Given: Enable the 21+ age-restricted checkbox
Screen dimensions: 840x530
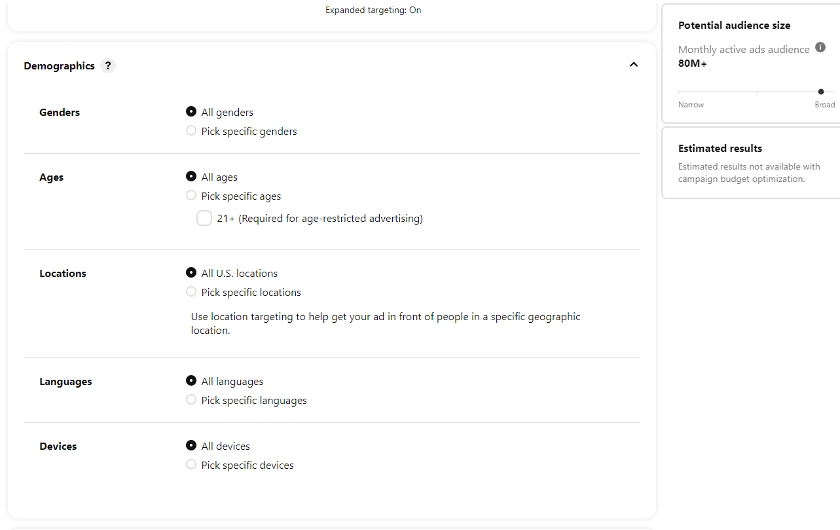Looking at the screenshot, I should (x=204, y=218).
